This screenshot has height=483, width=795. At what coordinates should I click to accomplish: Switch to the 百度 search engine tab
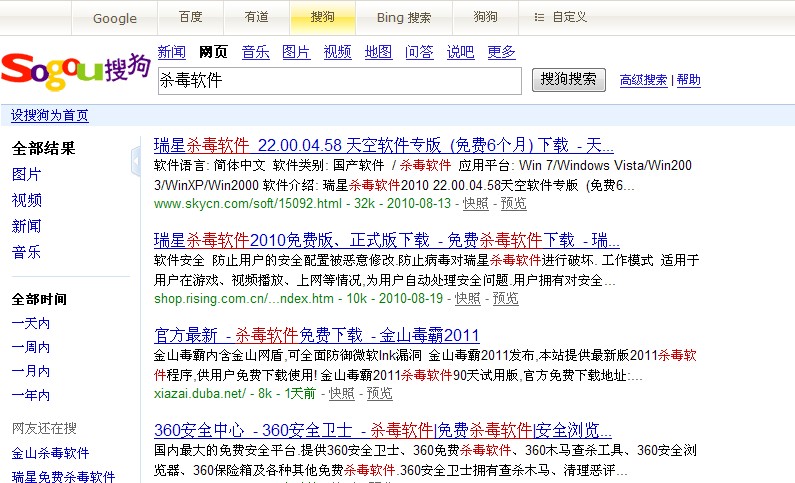pos(191,18)
